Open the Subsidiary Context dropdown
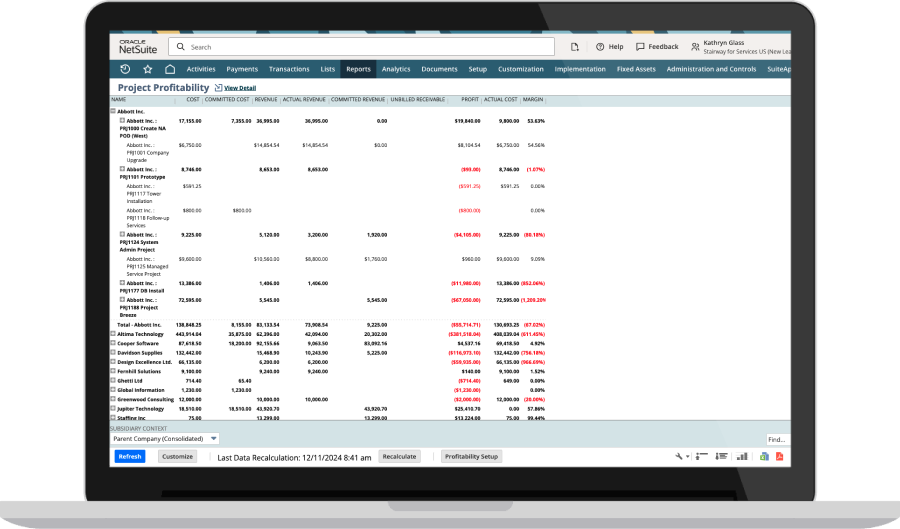Screen dimensions: 900x529 tap(164, 438)
